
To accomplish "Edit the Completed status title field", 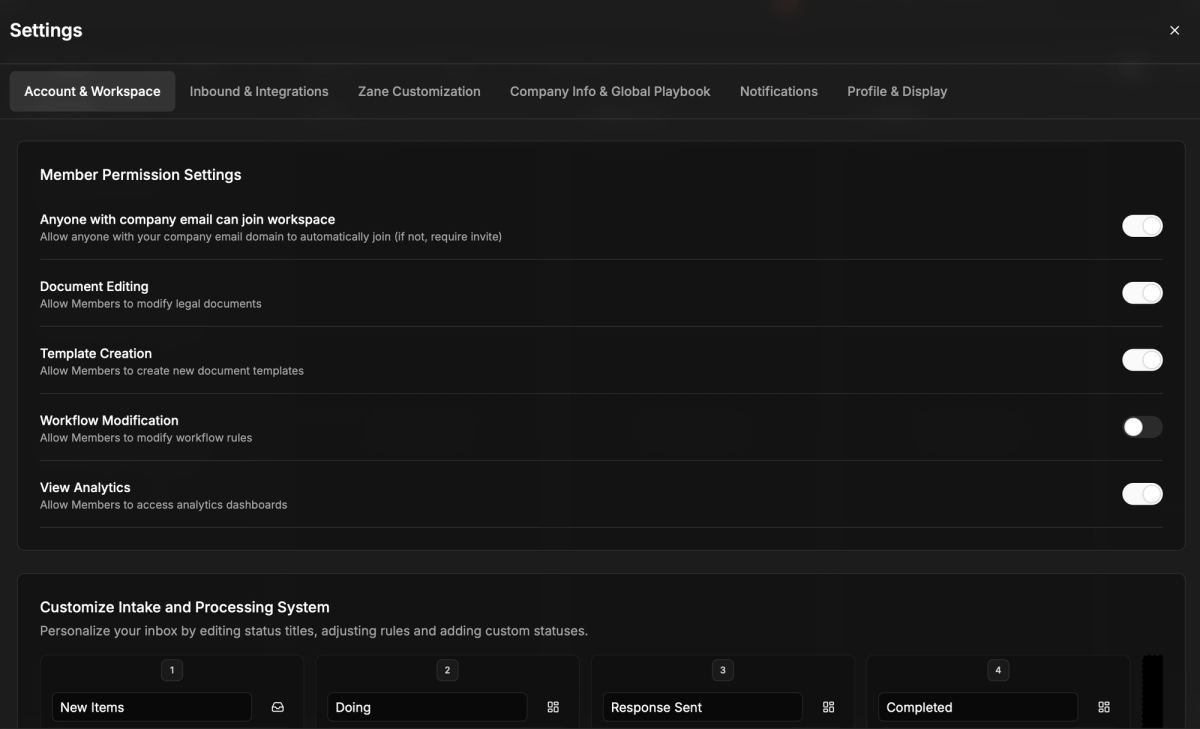I will coord(978,707).
